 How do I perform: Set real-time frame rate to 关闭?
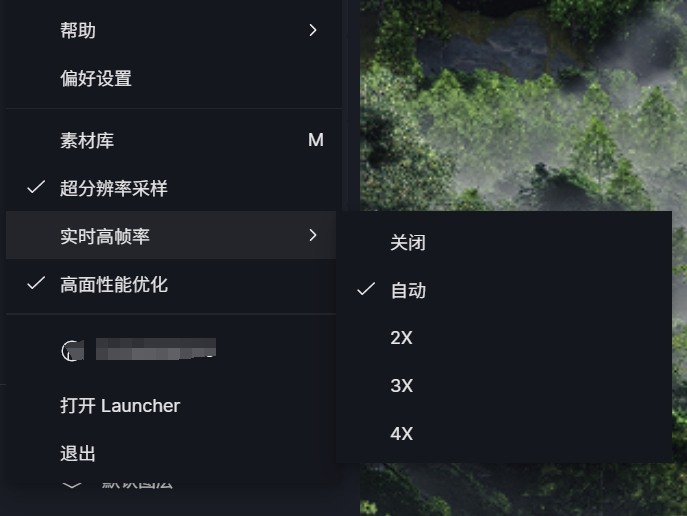pyautogui.click(x=504, y=242)
